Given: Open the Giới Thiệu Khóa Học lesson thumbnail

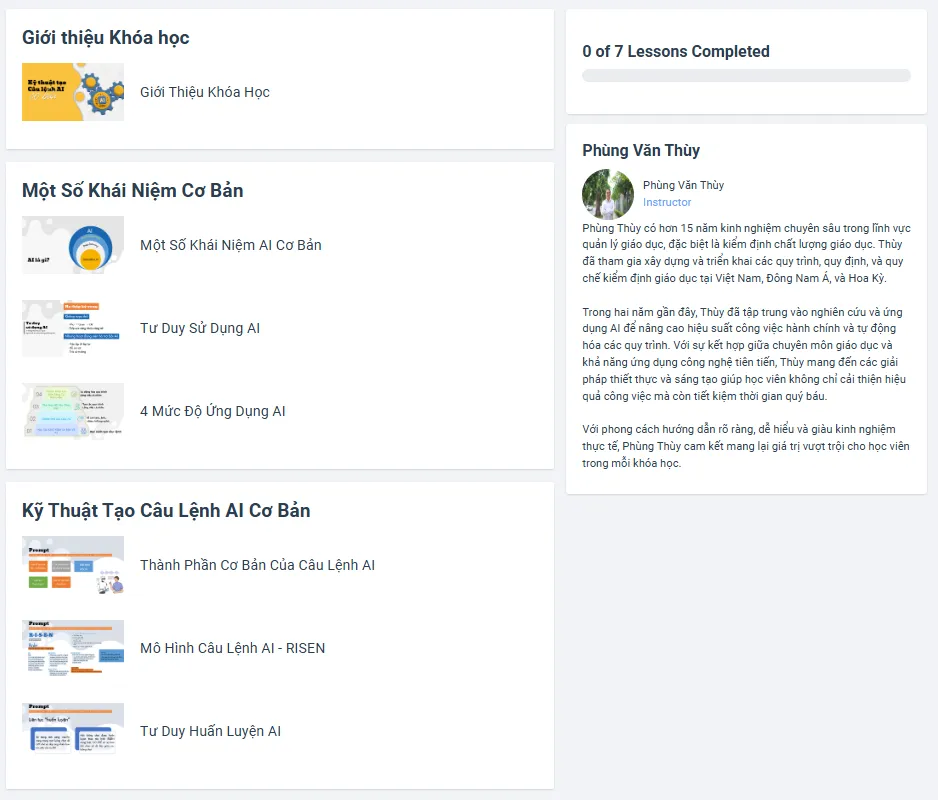Looking at the screenshot, I should [73, 92].
